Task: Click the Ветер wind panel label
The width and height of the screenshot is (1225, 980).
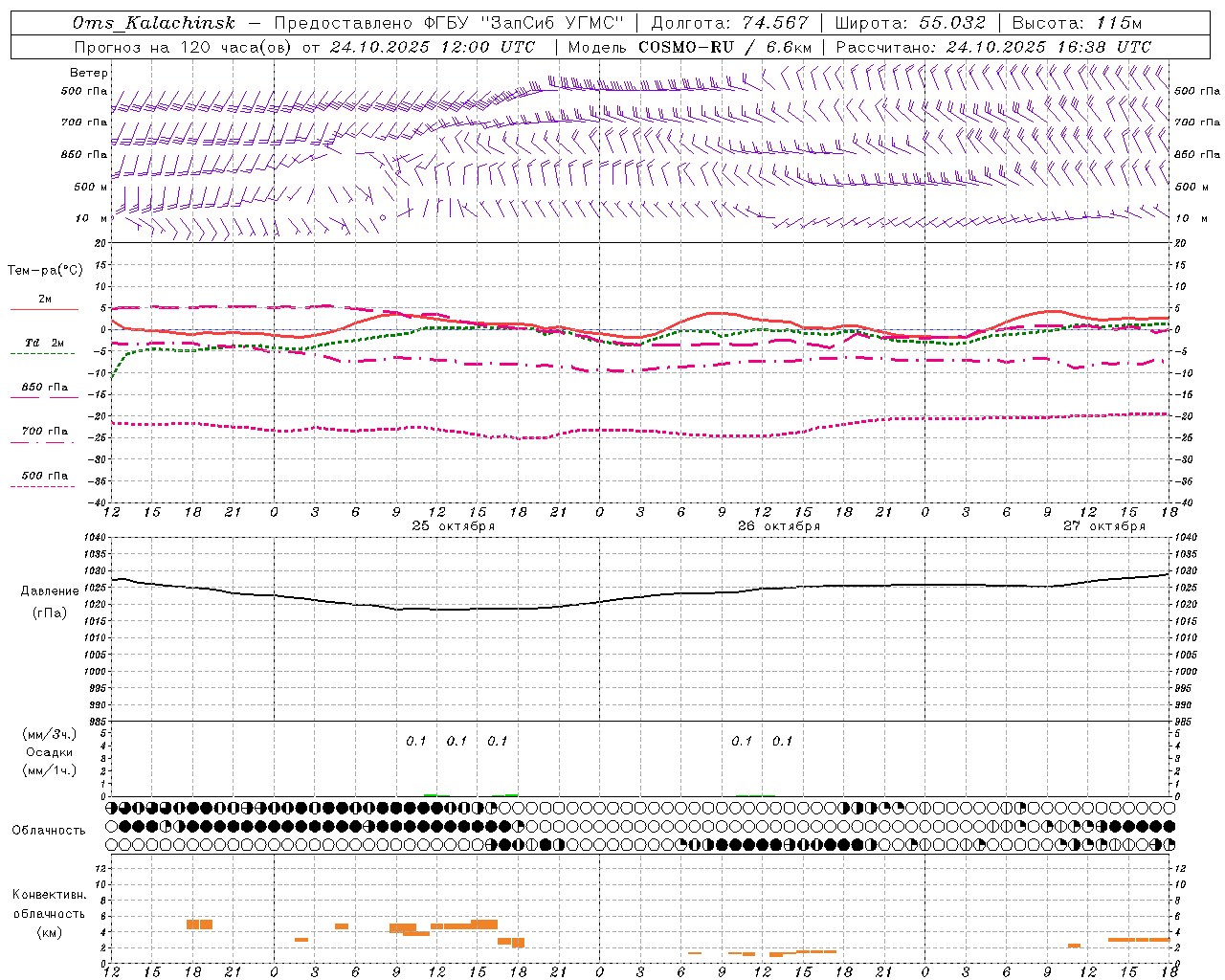Action: [89, 73]
